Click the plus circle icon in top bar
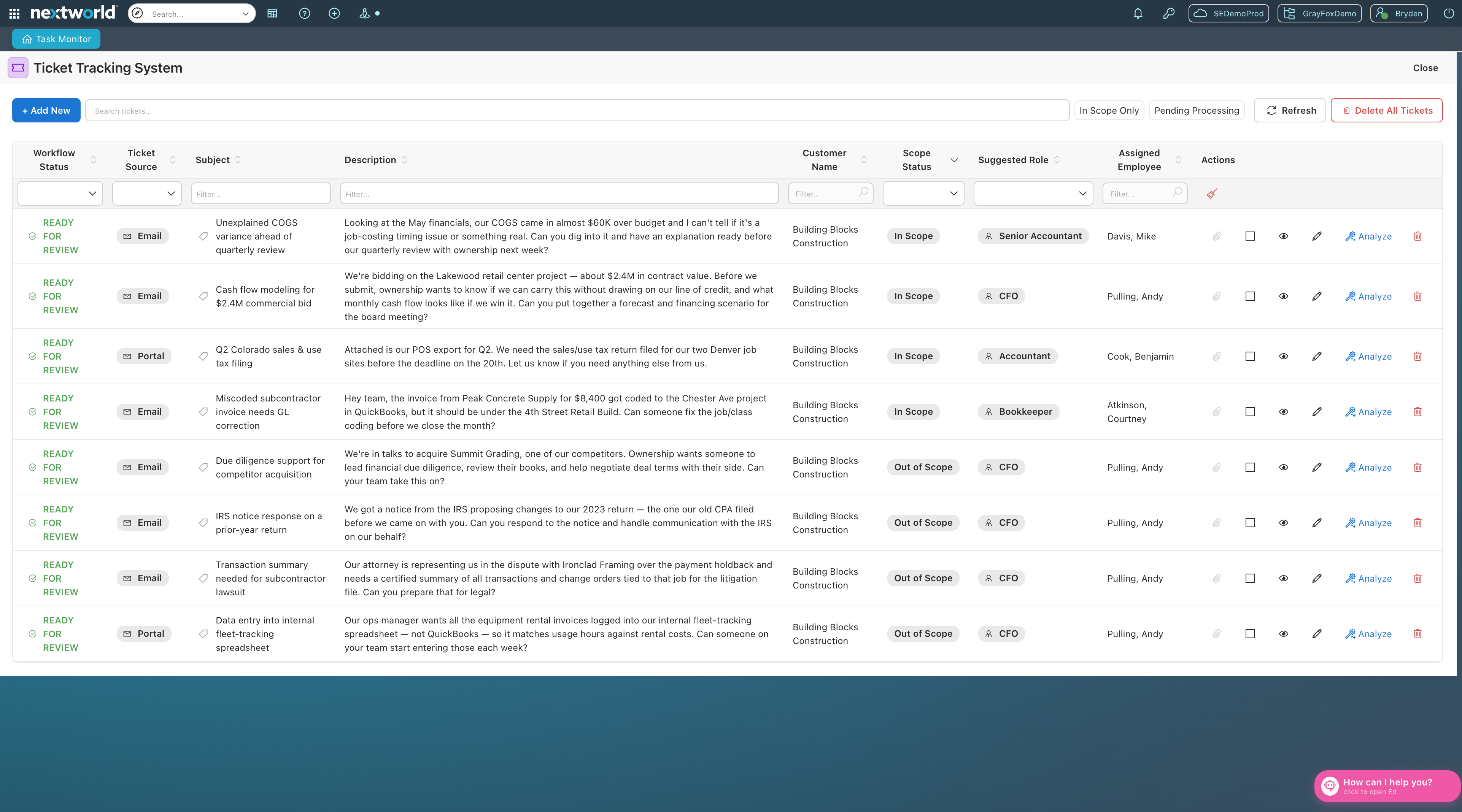Image resolution: width=1462 pixels, height=812 pixels. click(334, 13)
